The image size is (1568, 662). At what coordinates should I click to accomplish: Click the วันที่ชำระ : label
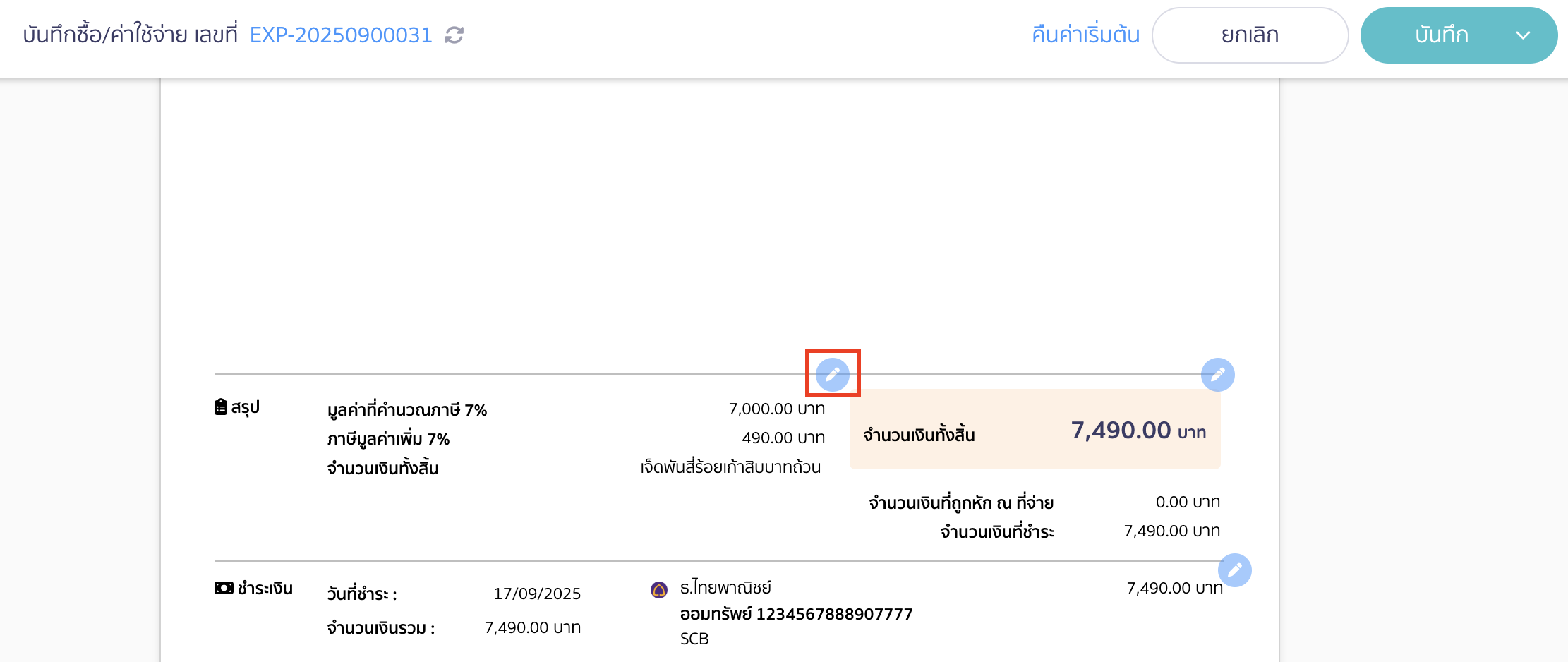click(x=362, y=594)
